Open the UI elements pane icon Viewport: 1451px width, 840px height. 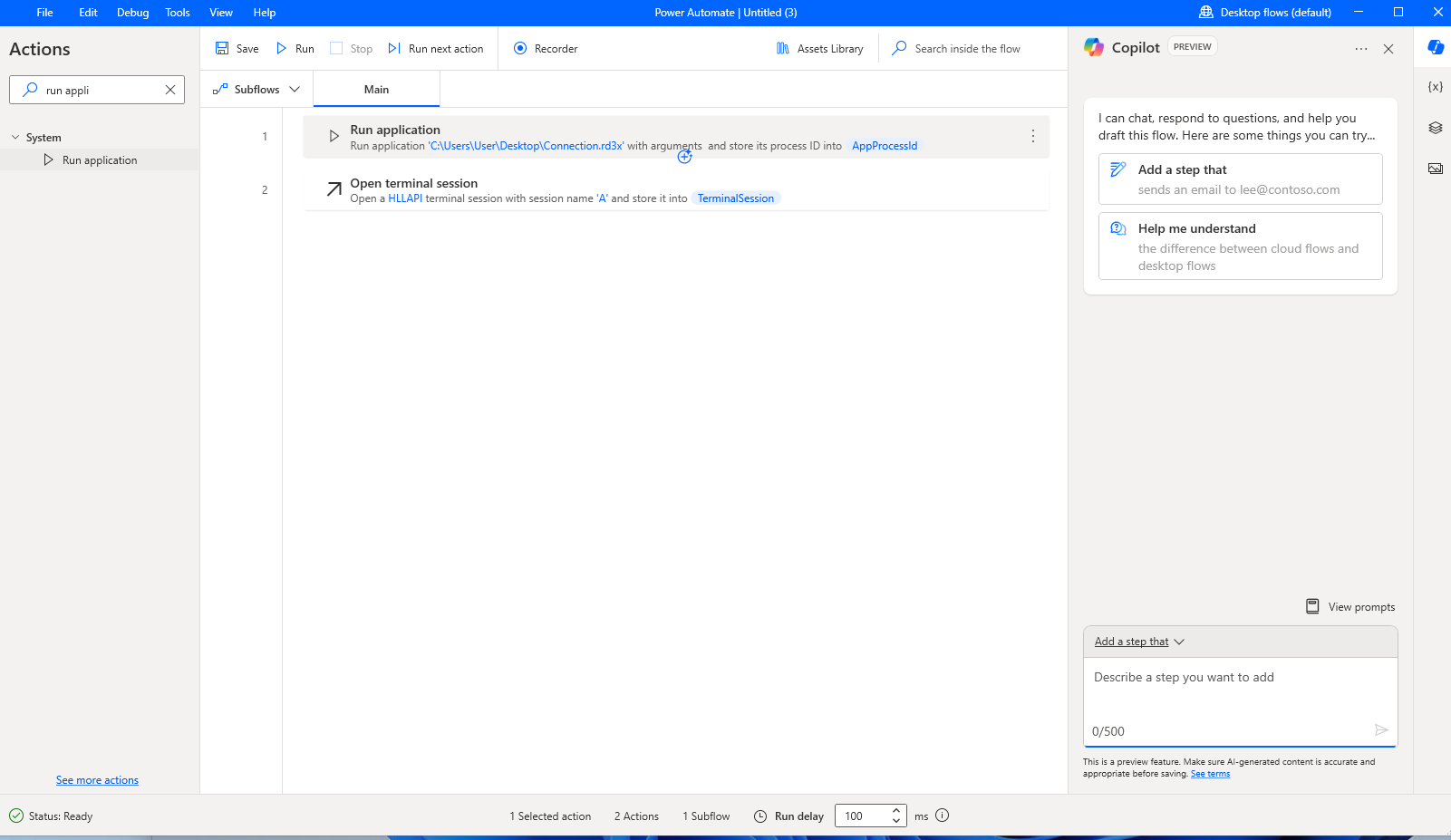tap(1436, 128)
